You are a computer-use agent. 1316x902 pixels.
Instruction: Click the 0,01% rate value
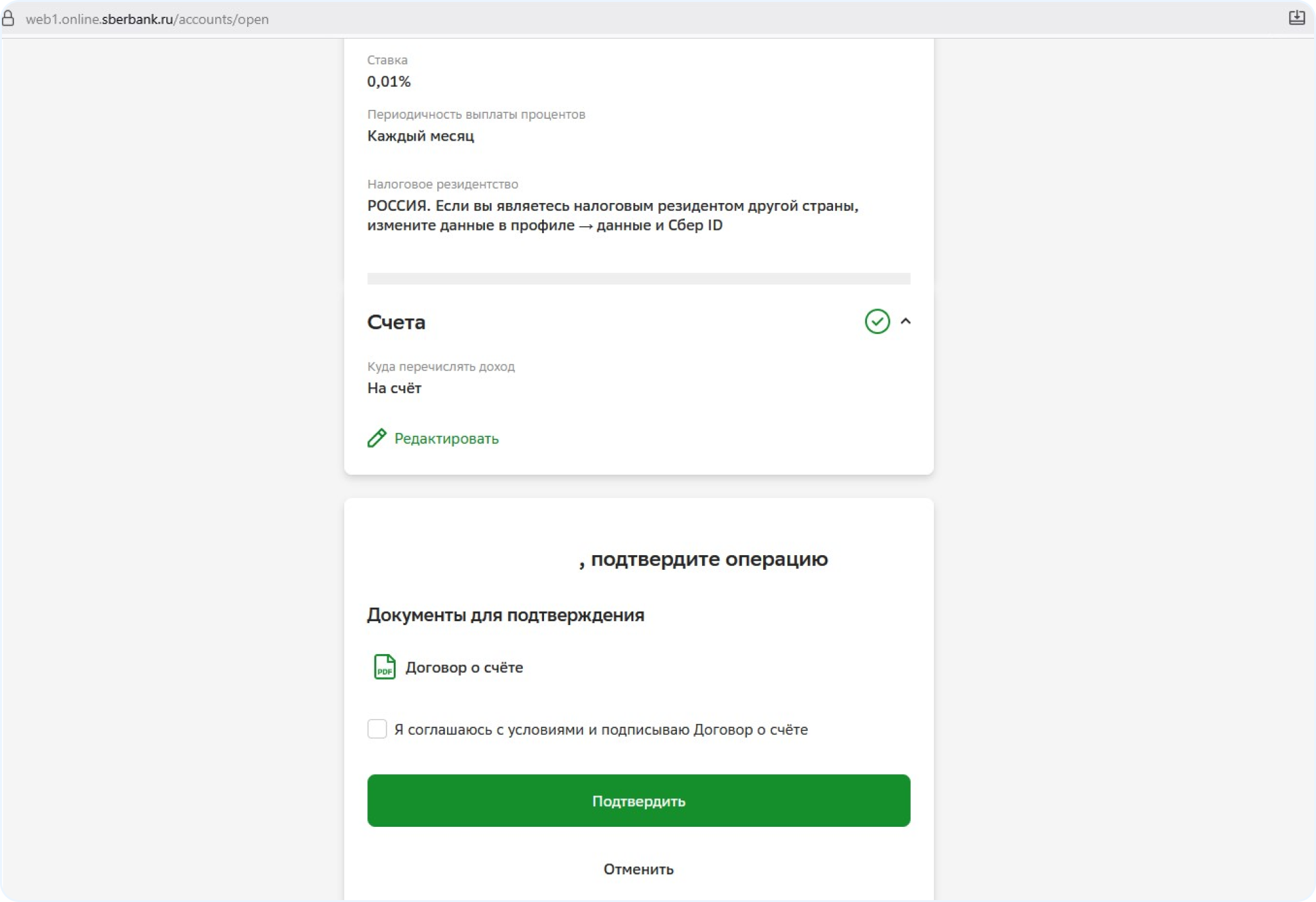point(389,82)
